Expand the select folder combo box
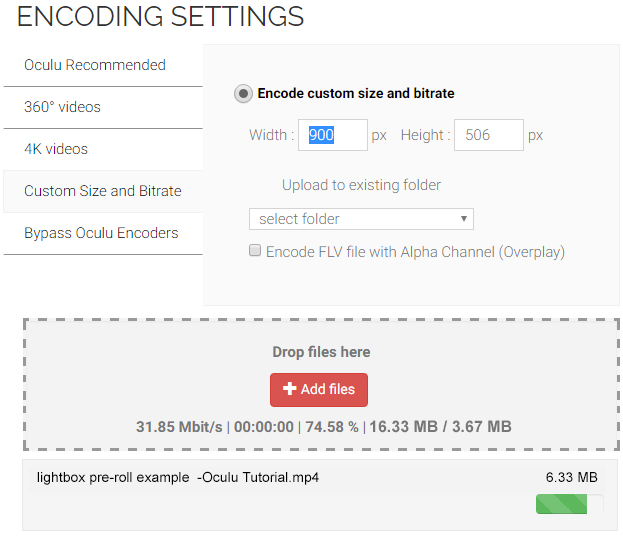This screenshot has height=537, width=623. coord(361,219)
